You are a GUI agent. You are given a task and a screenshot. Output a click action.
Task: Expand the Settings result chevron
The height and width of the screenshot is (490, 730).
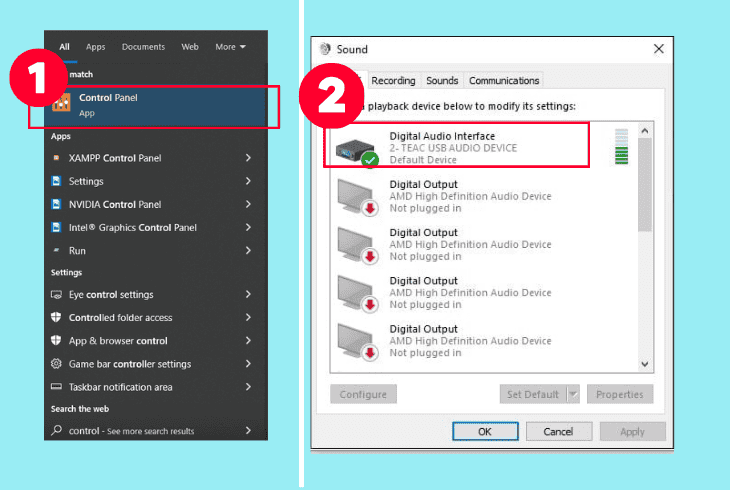pos(248,181)
